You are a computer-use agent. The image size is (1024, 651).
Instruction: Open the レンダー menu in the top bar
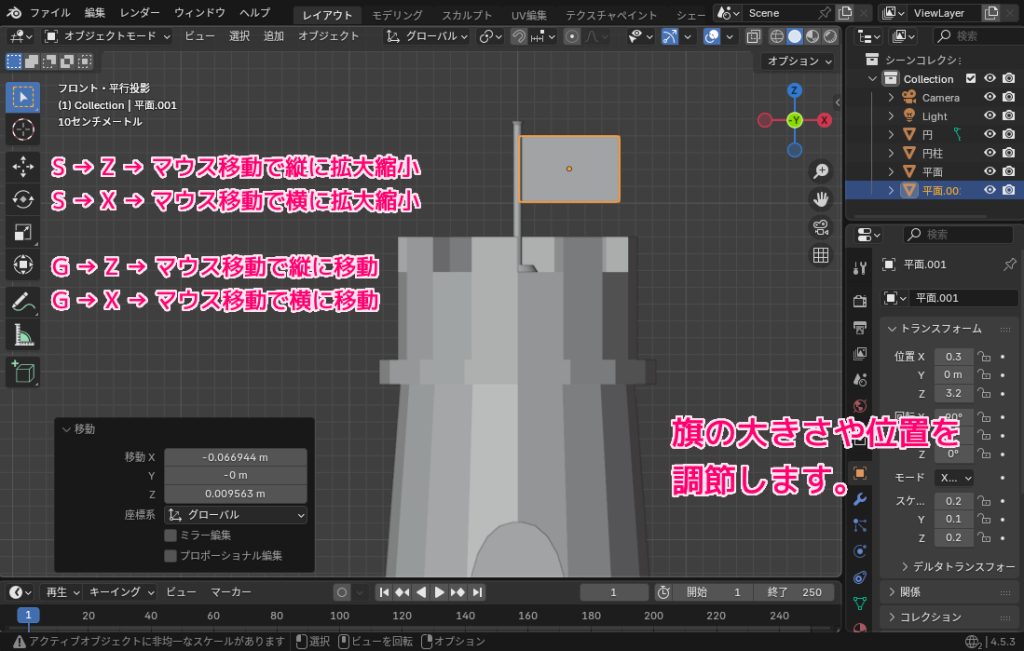coord(138,13)
